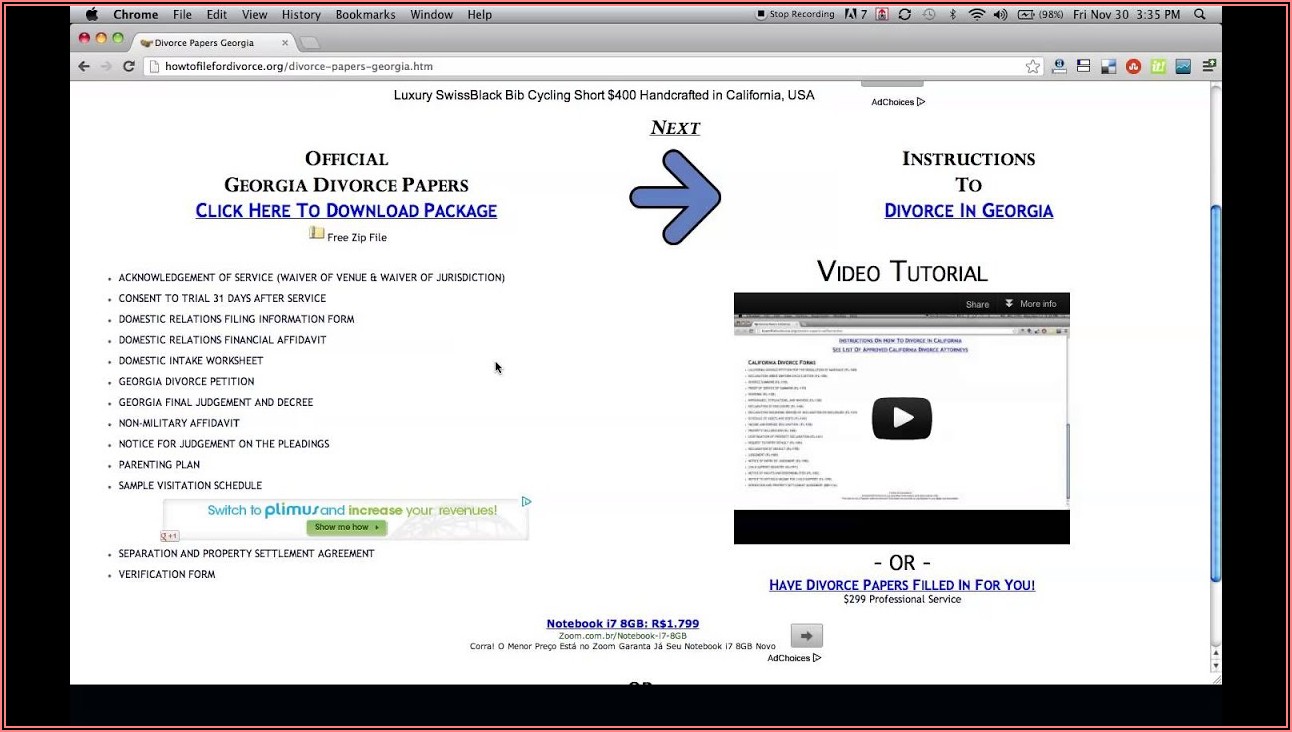Click the AdChoices icon near the top ad
The width and height of the screenshot is (1292, 732).
920,102
